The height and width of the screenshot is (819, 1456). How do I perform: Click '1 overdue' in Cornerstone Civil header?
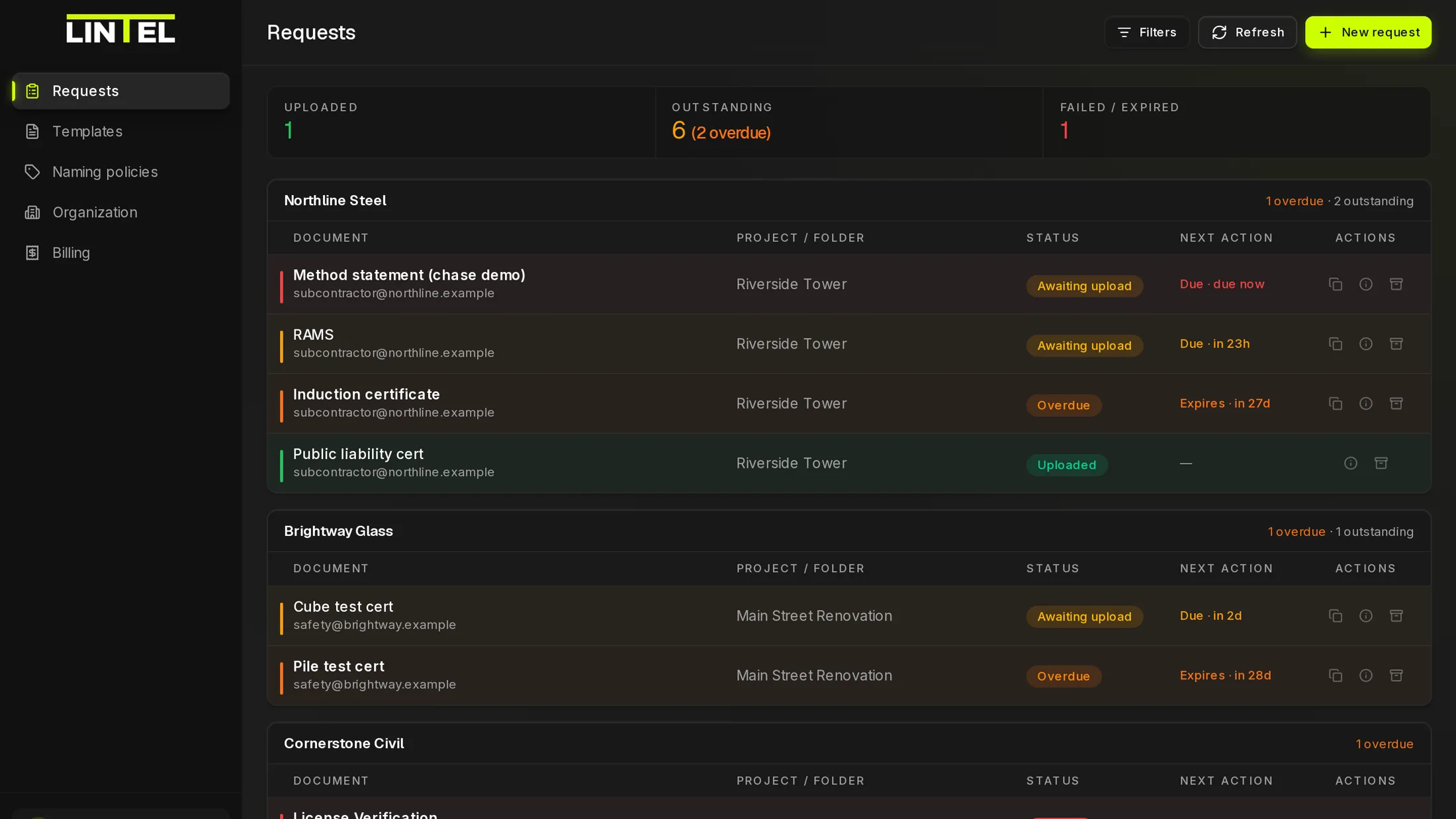1385,744
